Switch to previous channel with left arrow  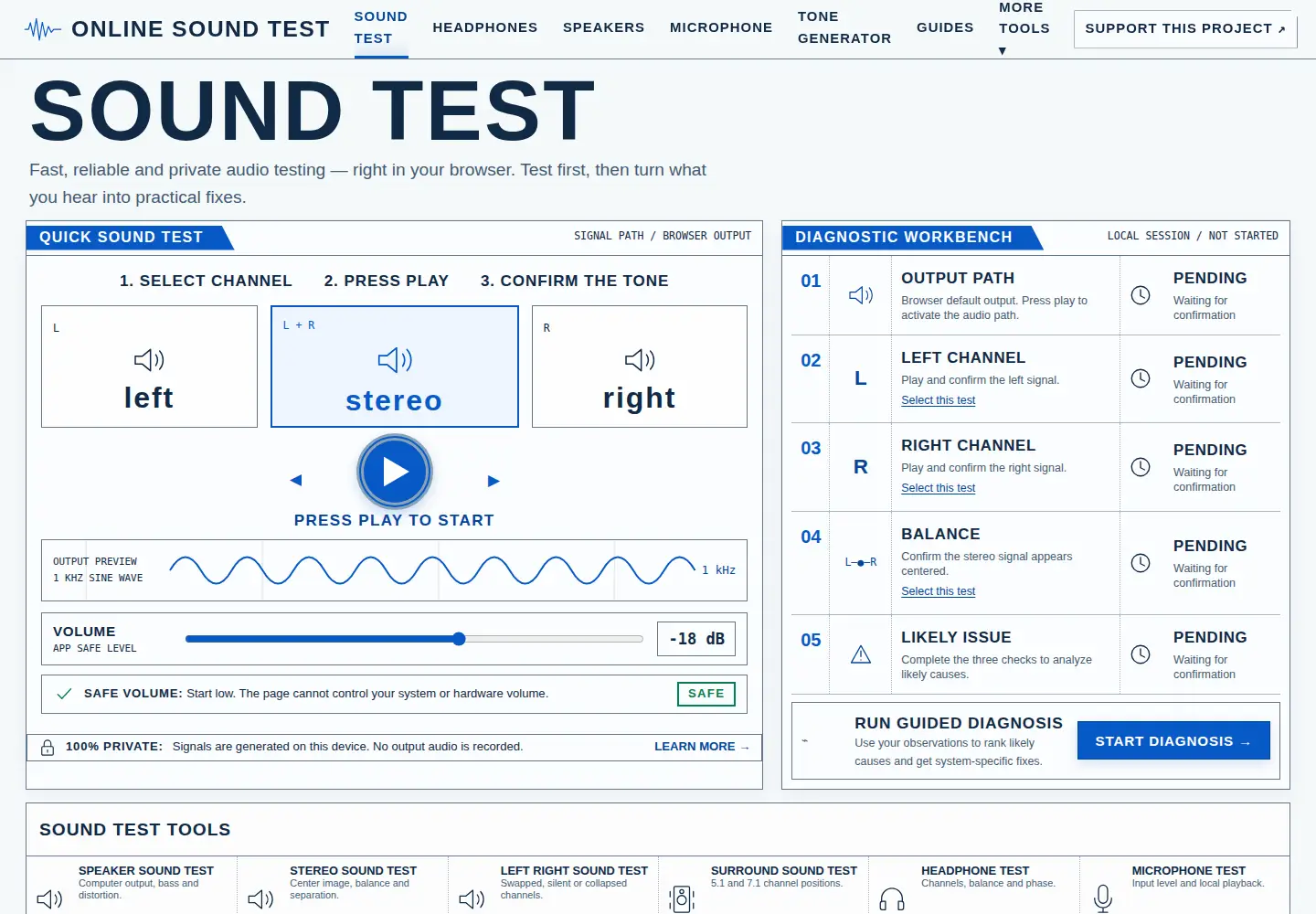click(295, 481)
